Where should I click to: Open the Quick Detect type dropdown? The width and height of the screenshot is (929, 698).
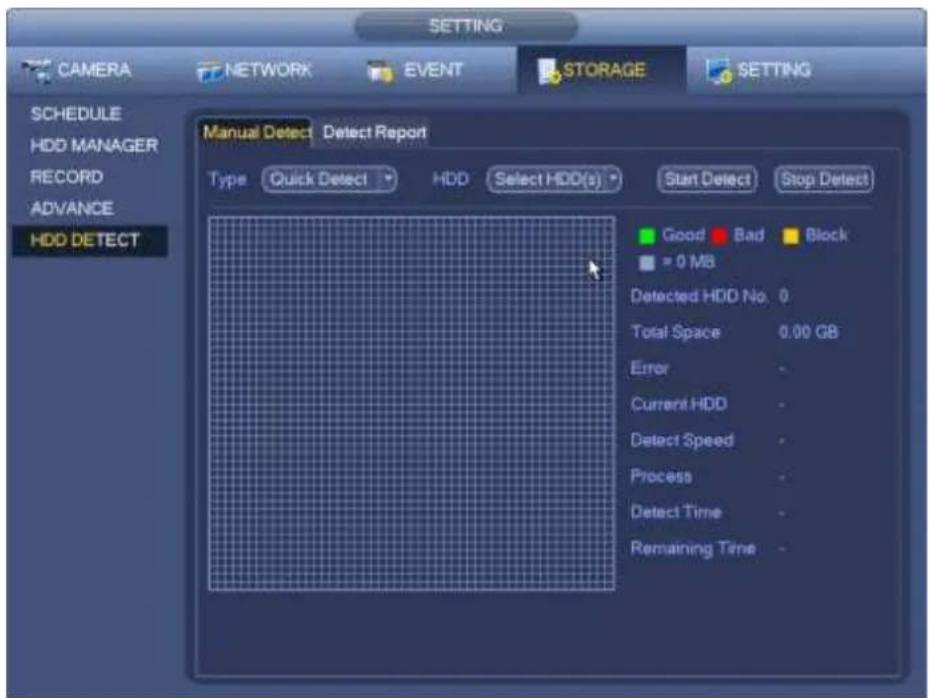(x=329, y=179)
